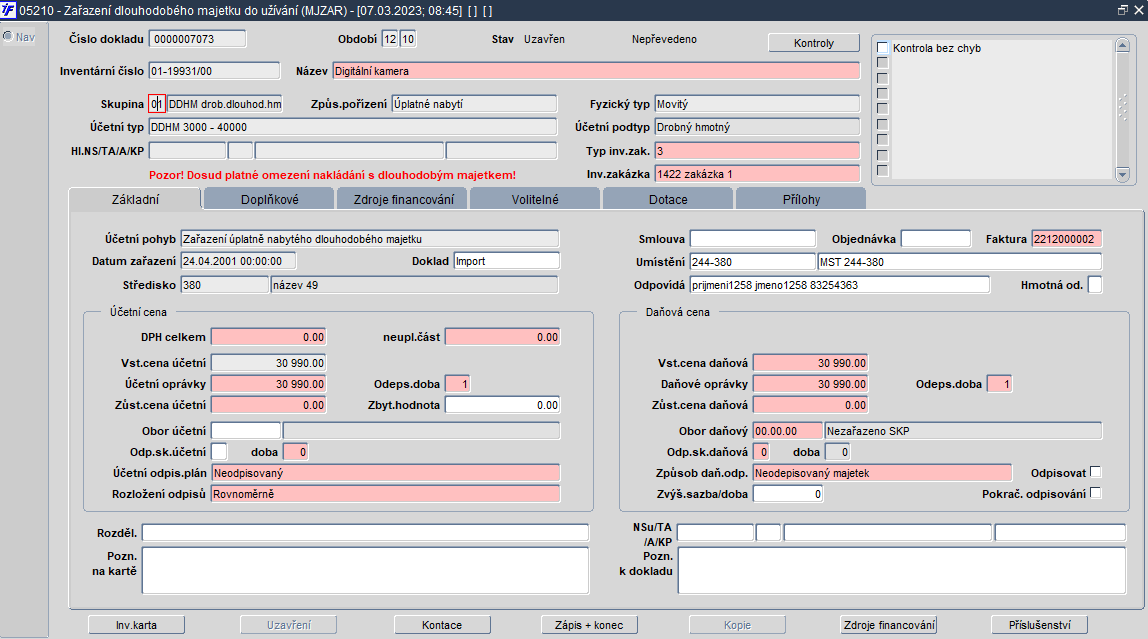This screenshot has height=639, width=1148.
Task: Edit the Název field Digitální kamera
Action: pyautogui.click(x=596, y=71)
